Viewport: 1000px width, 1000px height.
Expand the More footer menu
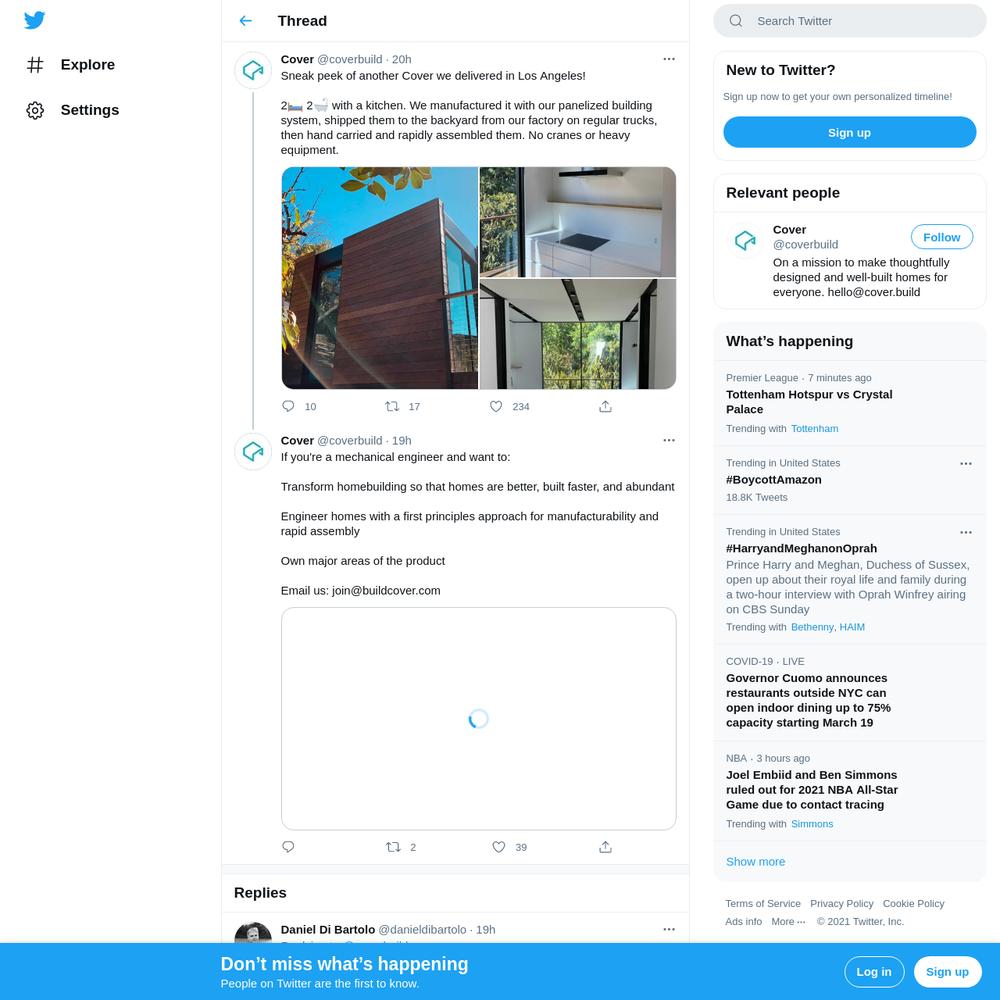pos(788,922)
